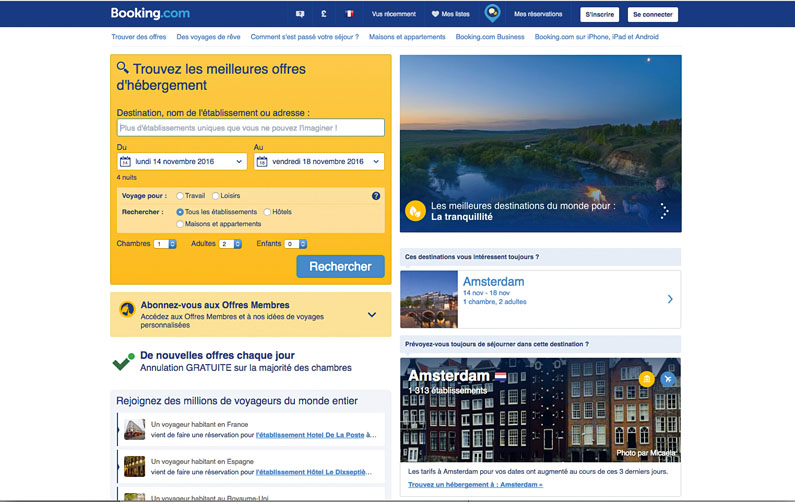Viewport: 795px width, 502px height.
Task: Click the yellow museum badge on Amsterdam photo
Action: coord(646,379)
